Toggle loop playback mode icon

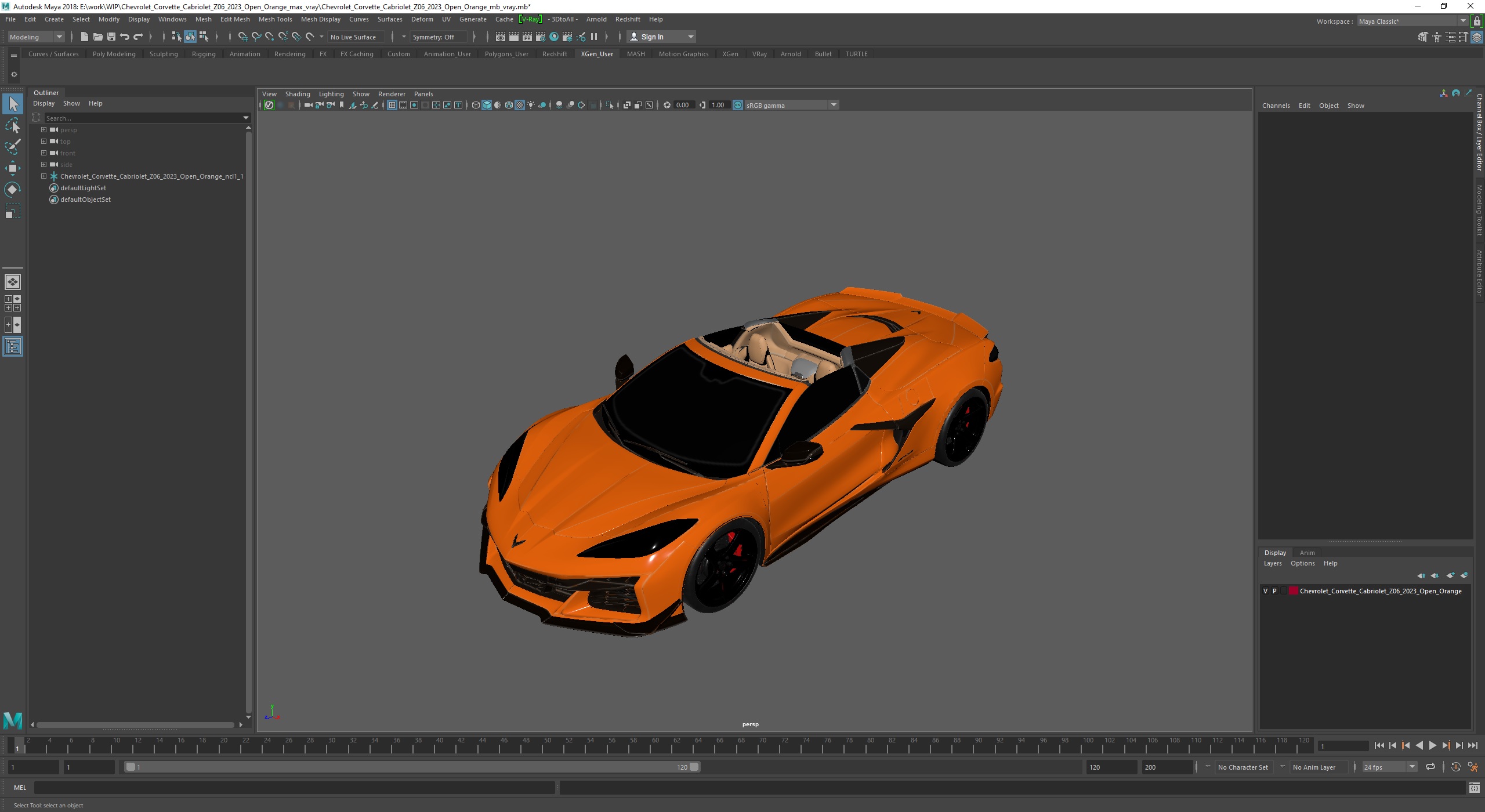1430,767
